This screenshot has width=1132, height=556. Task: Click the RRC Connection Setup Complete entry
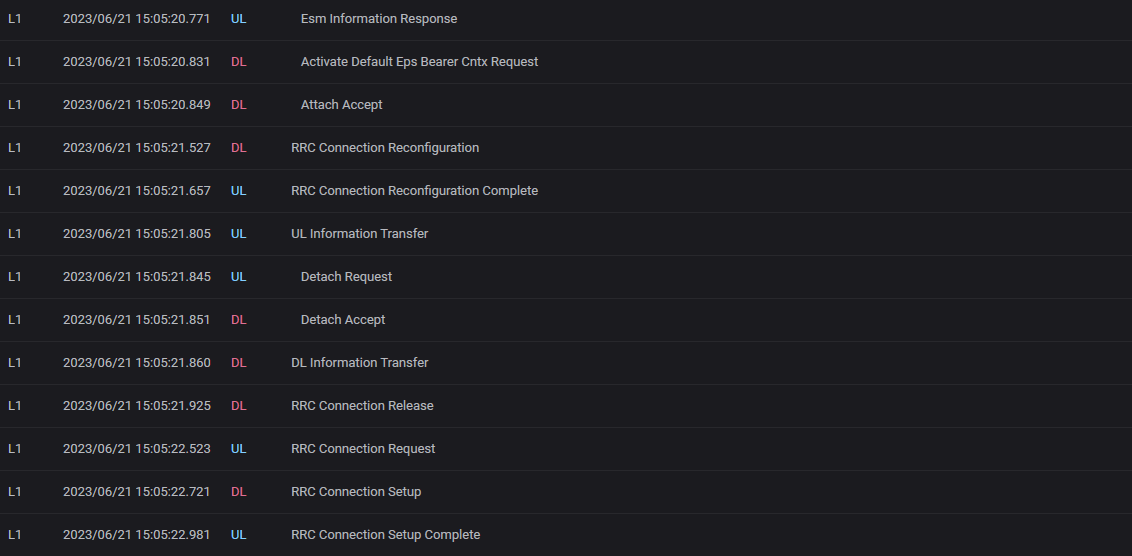pyautogui.click(x=385, y=535)
